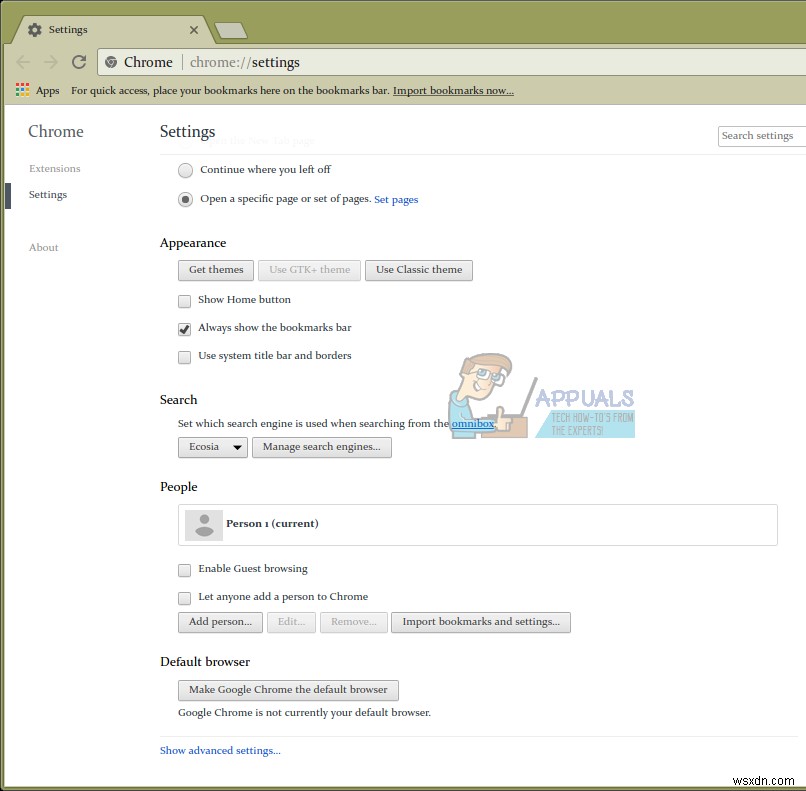Reload the settings page

[x=79, y=62]
